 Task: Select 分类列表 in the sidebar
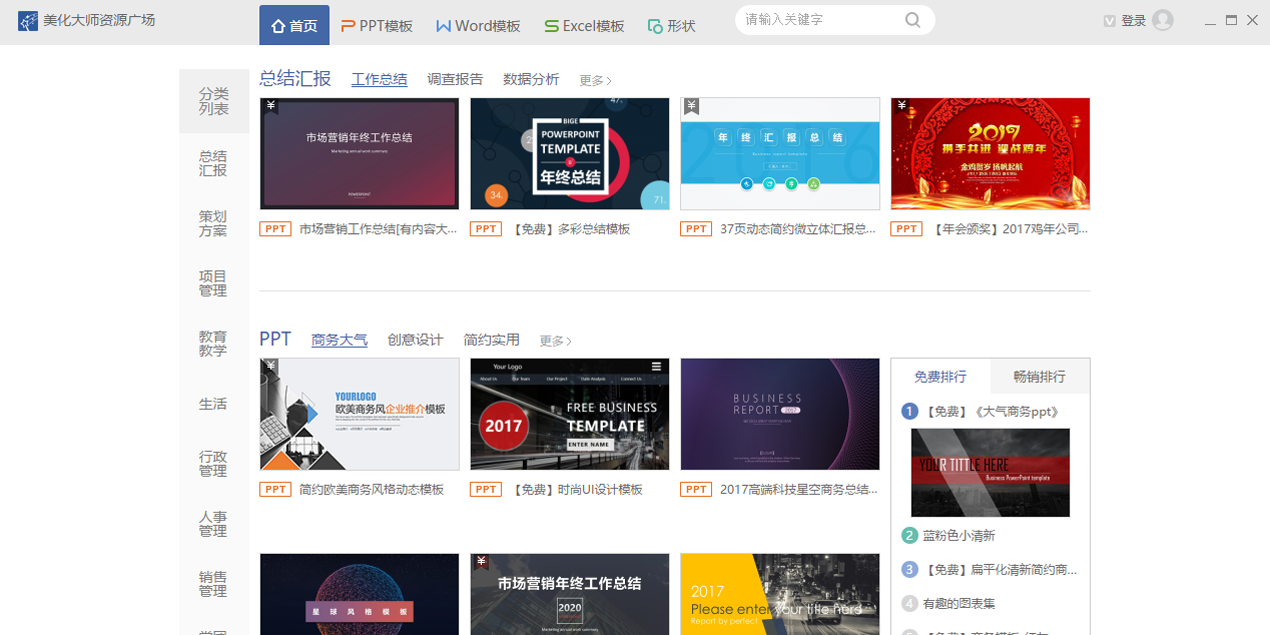[213, 101]
